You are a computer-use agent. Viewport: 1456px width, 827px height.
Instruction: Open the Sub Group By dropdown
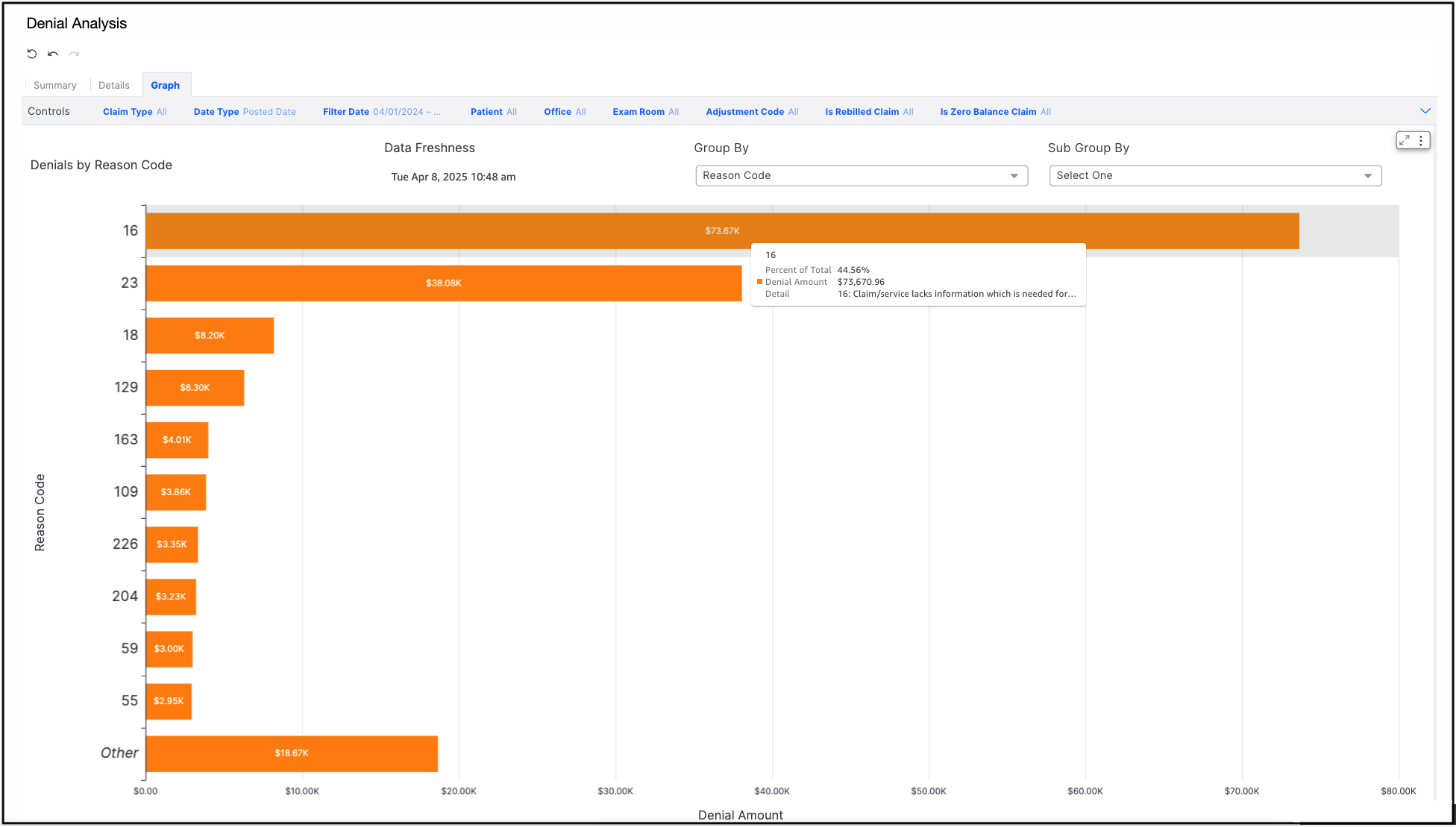tap(1214, 176)
